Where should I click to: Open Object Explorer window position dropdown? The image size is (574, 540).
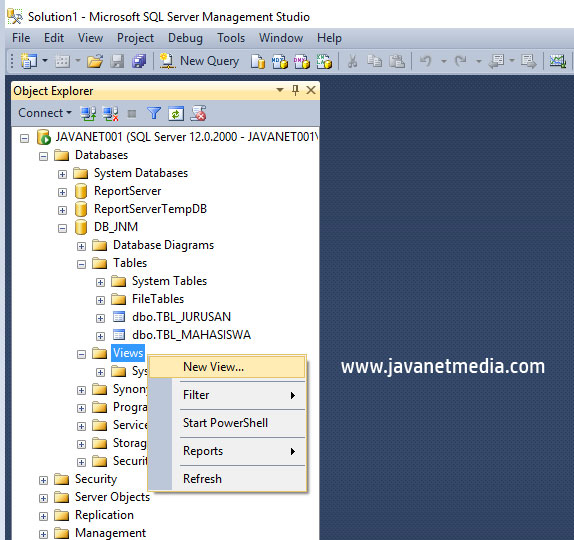[x=280, y=90]
